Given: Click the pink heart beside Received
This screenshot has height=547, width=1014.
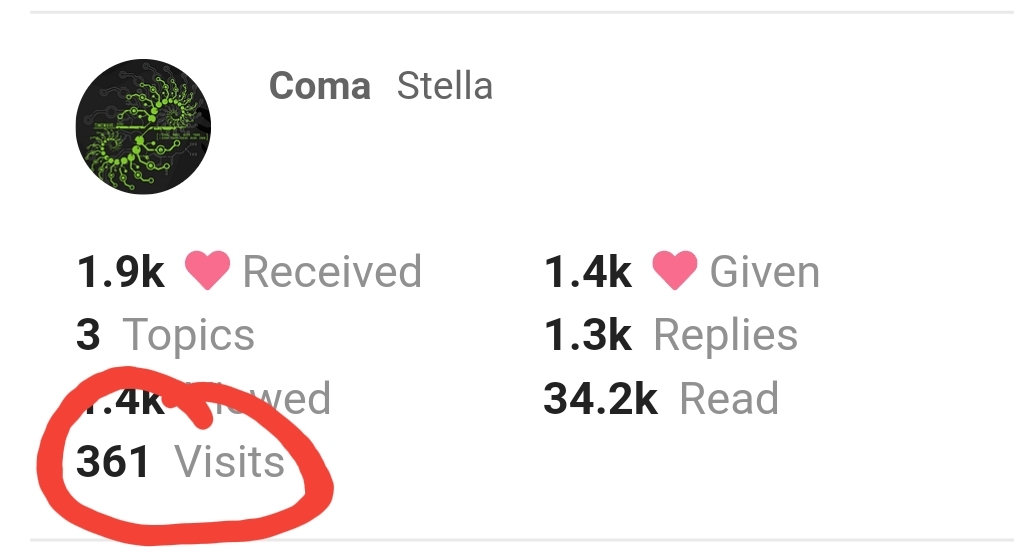Looking at the screenshot, I should (207, 271).
